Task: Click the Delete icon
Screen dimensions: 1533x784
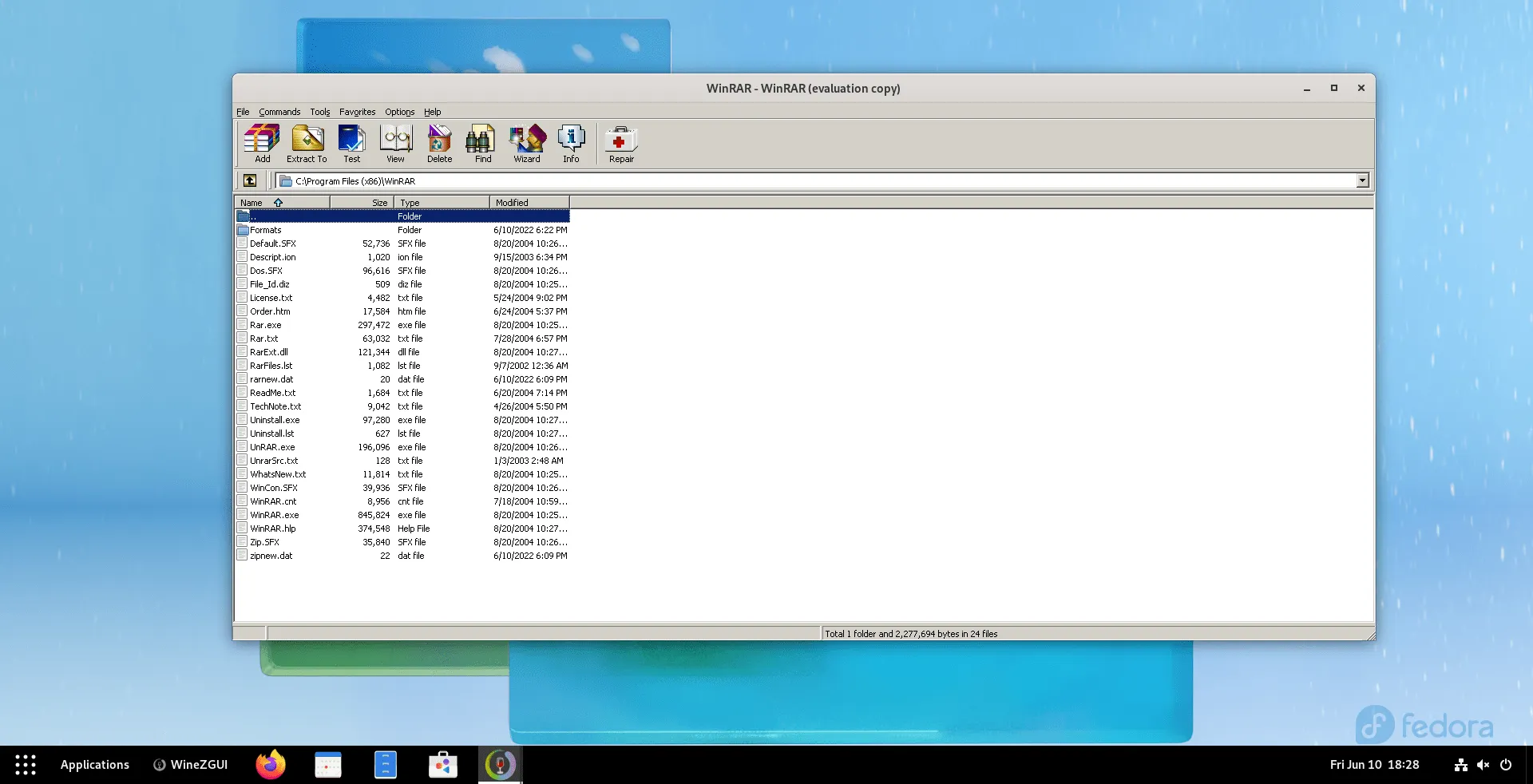Action: click(439, 144)
